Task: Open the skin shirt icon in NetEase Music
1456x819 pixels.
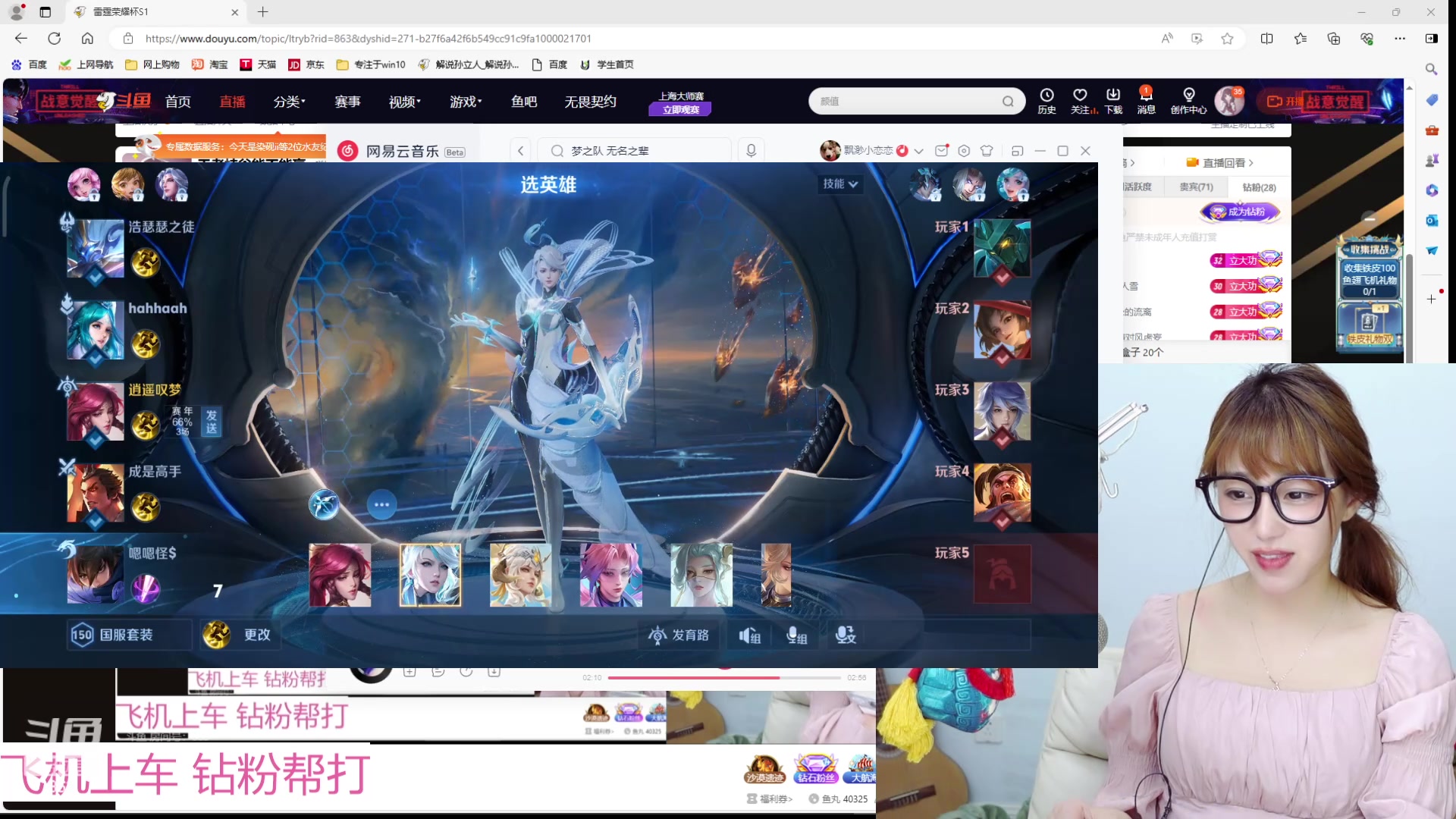Action: (987, 151)
